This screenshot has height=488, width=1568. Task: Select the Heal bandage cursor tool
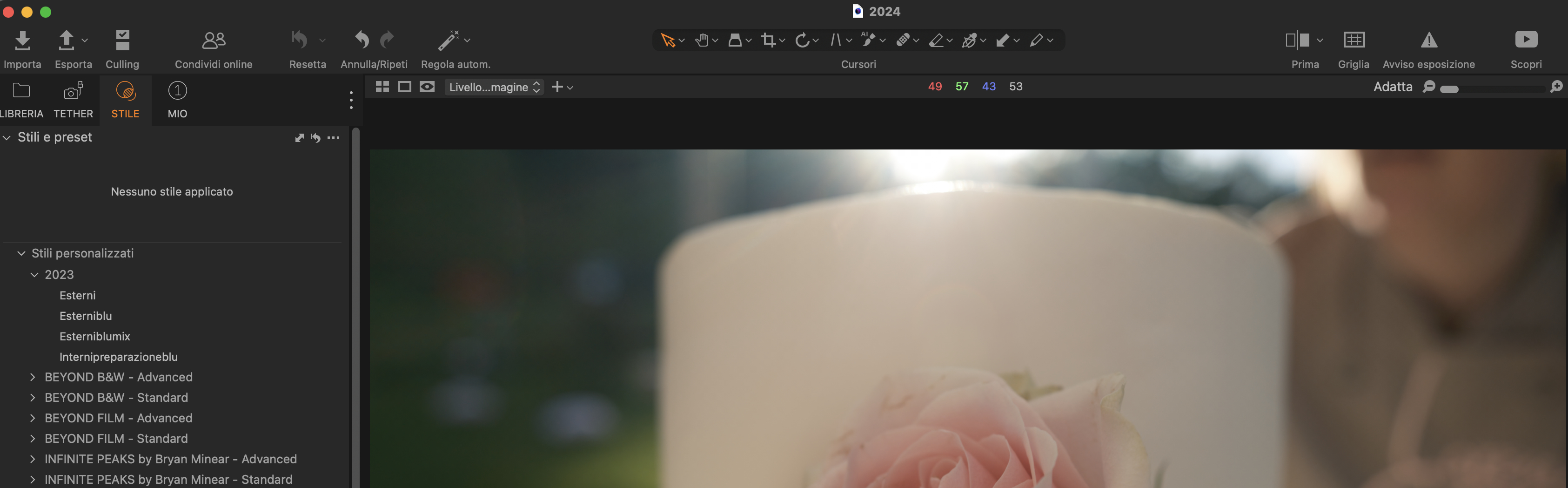pos(903,40)
